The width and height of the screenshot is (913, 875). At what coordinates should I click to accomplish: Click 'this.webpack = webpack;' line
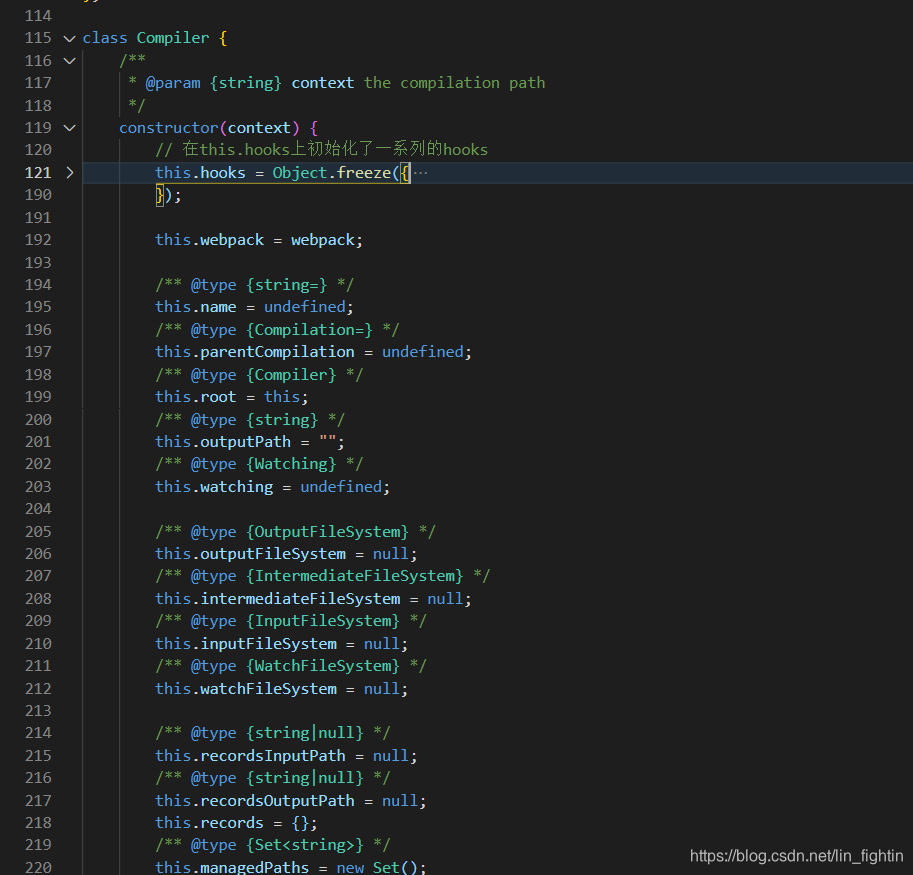click(259, 240)
